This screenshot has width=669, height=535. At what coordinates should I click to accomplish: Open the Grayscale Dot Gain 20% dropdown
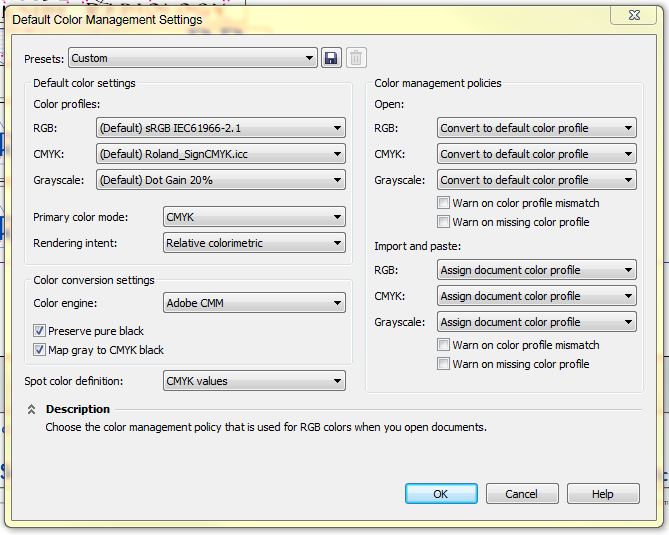point(221,180)
